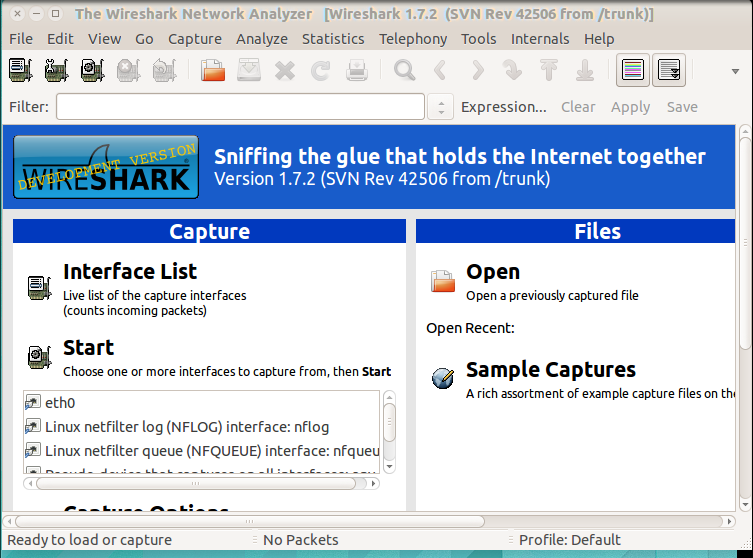This screenshot has width=753, height=558.
Task: Click the welcome page vertical scroll down arrow
Action: pos(745,504)
